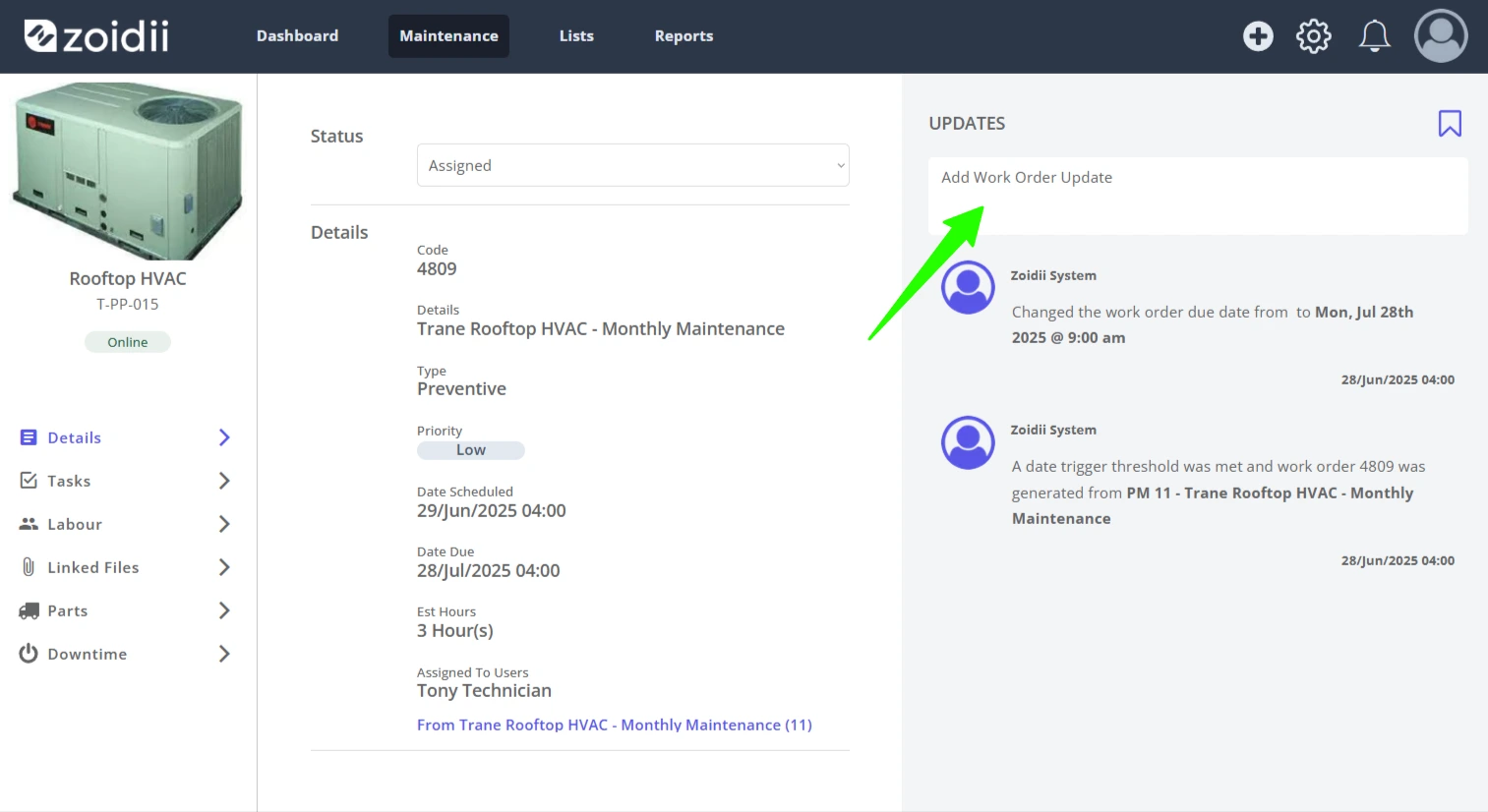Screen dimensions: 1488x812
Task: Click the Tasks checklist icon in sidebar
Action: 29,481
